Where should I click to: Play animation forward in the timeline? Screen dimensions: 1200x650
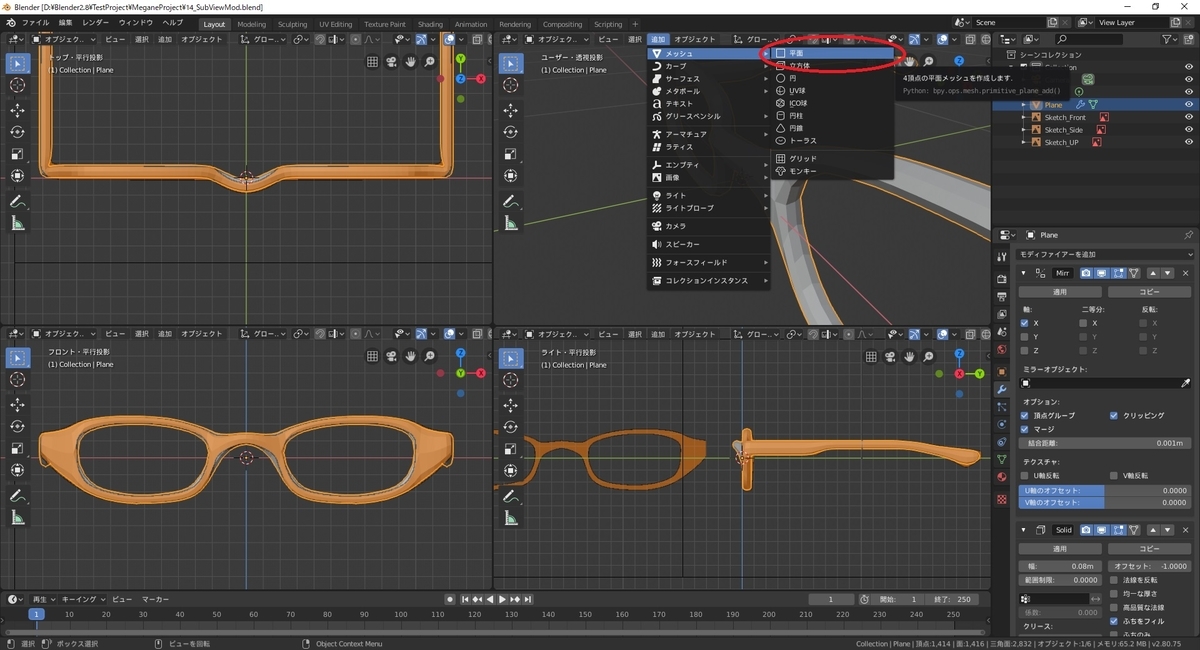click(x=502, y=599)
